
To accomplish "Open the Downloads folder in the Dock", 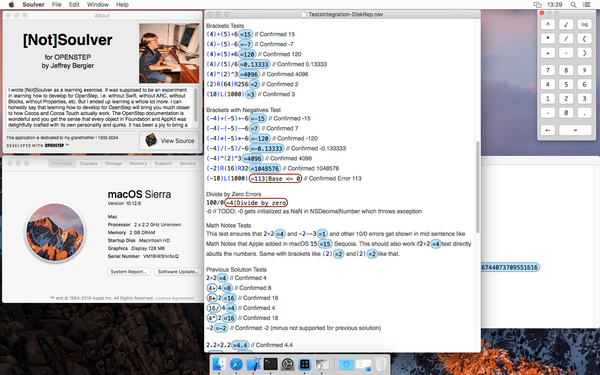I will pyautogui.click(x=346, y=364).
